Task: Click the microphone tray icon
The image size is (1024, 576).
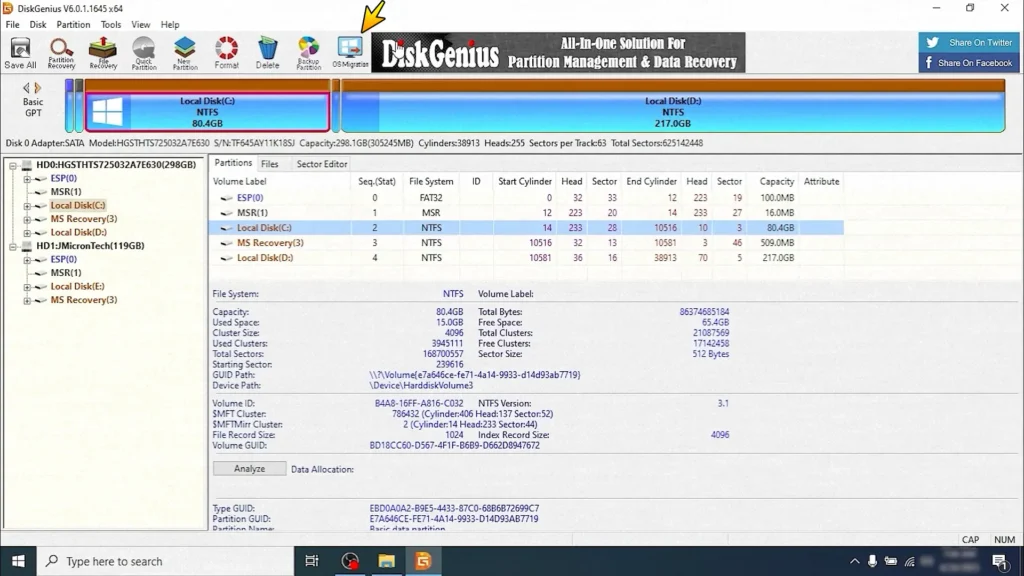Action: [x=872, y=561]
